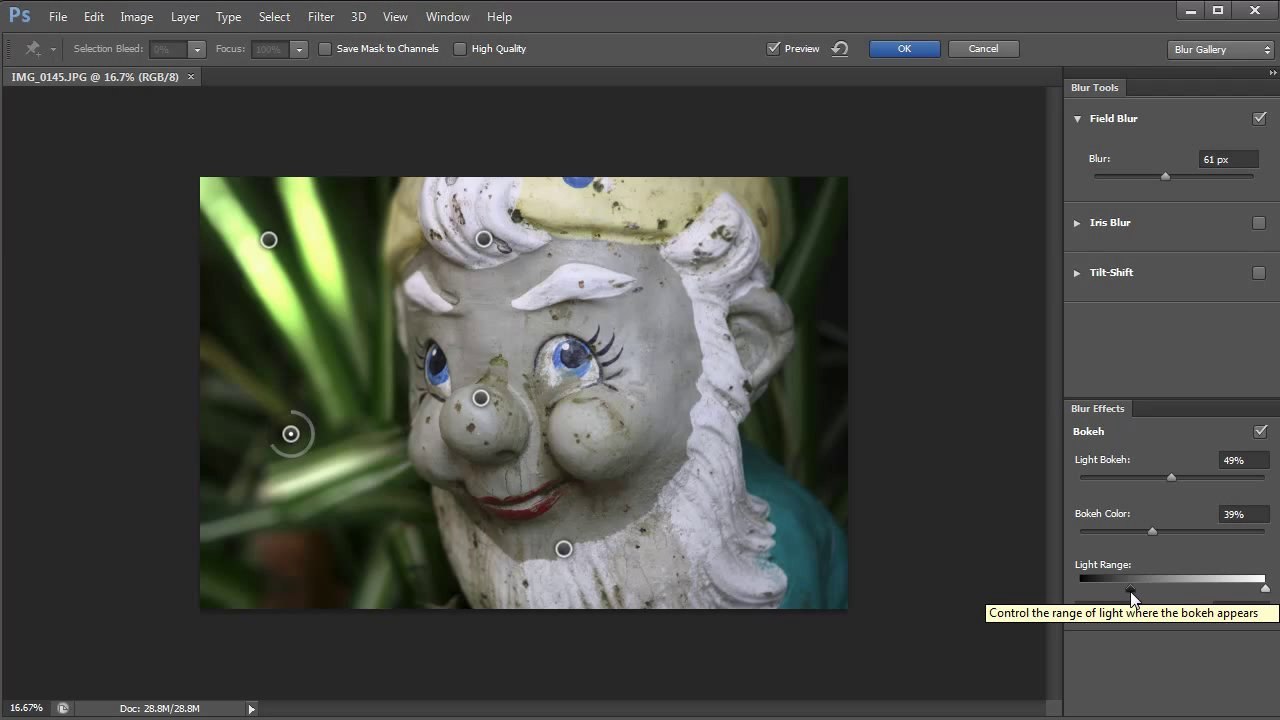The height and width of the screenshot is (720, 1280).
Task: Open the Selection Bleed dropdown arrow
Action: point(197,49)
